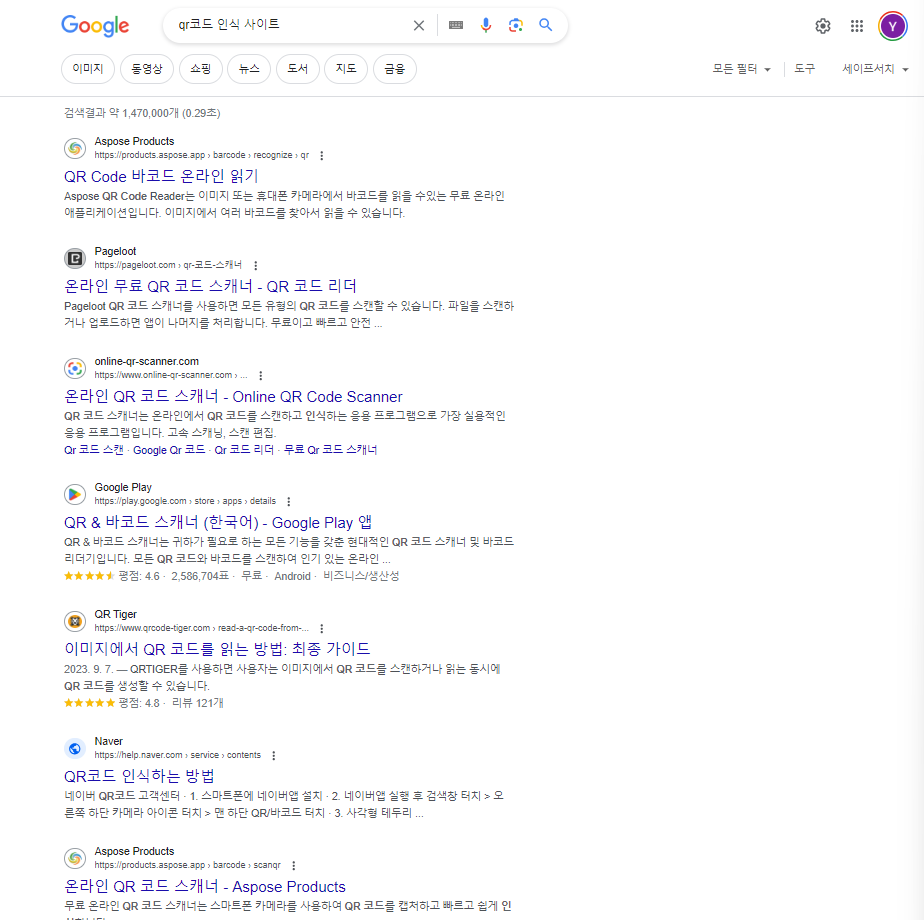Click the QR Tiger favicon

tap(75, 621)
